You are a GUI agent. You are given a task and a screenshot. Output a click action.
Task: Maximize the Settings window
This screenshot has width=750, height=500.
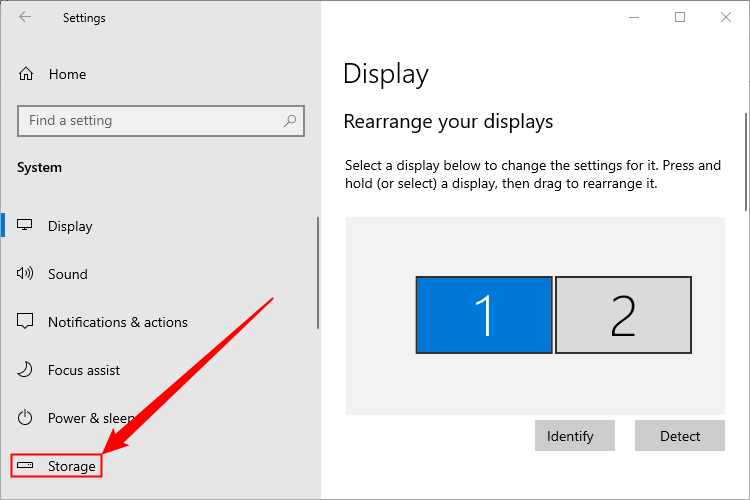(680, 18)
